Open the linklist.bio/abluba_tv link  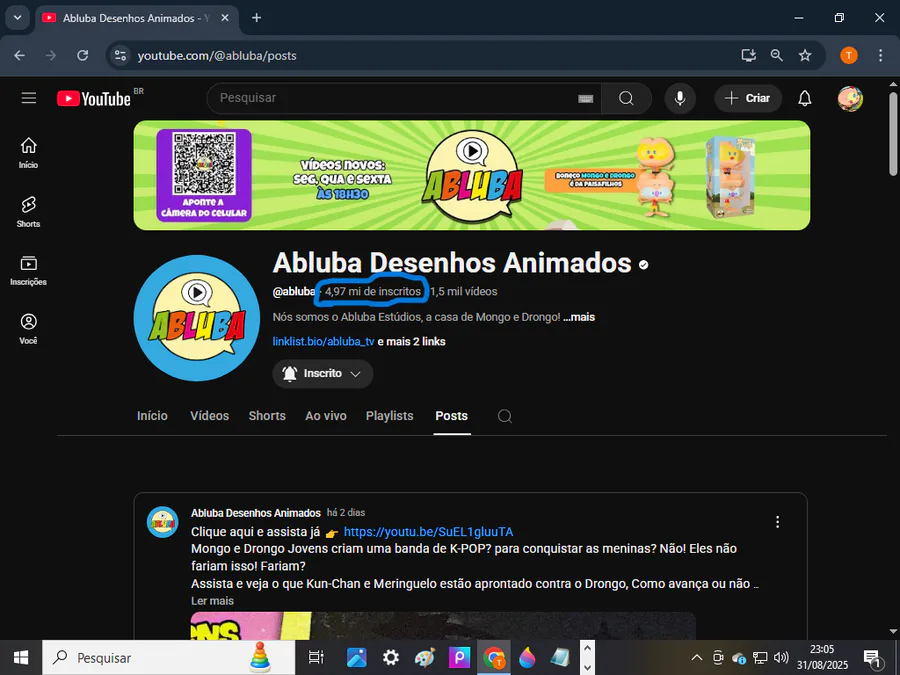[323, 342]
